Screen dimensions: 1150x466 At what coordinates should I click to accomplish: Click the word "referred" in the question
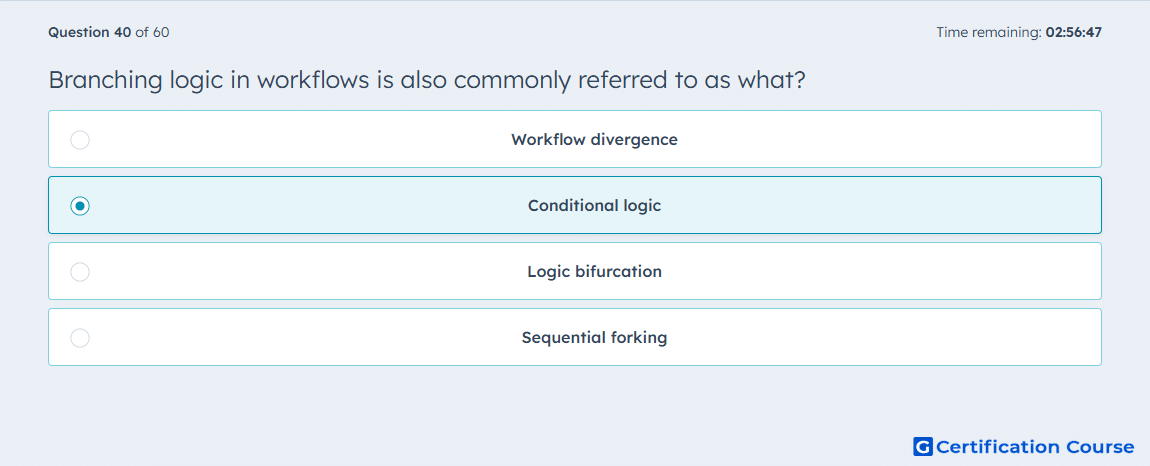(622, 79)
